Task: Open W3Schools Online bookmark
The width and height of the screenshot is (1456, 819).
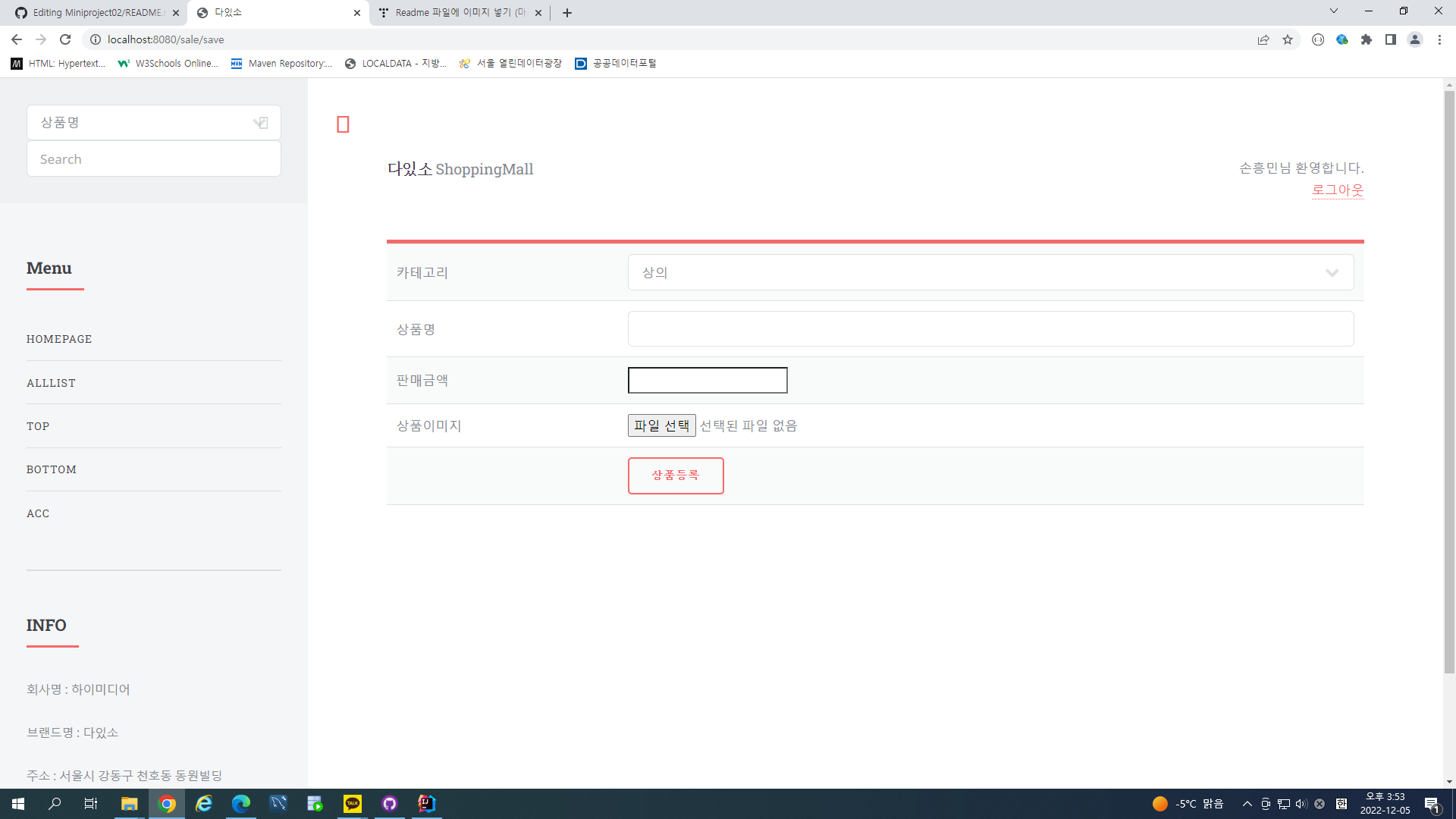Action: pos(168,64)
